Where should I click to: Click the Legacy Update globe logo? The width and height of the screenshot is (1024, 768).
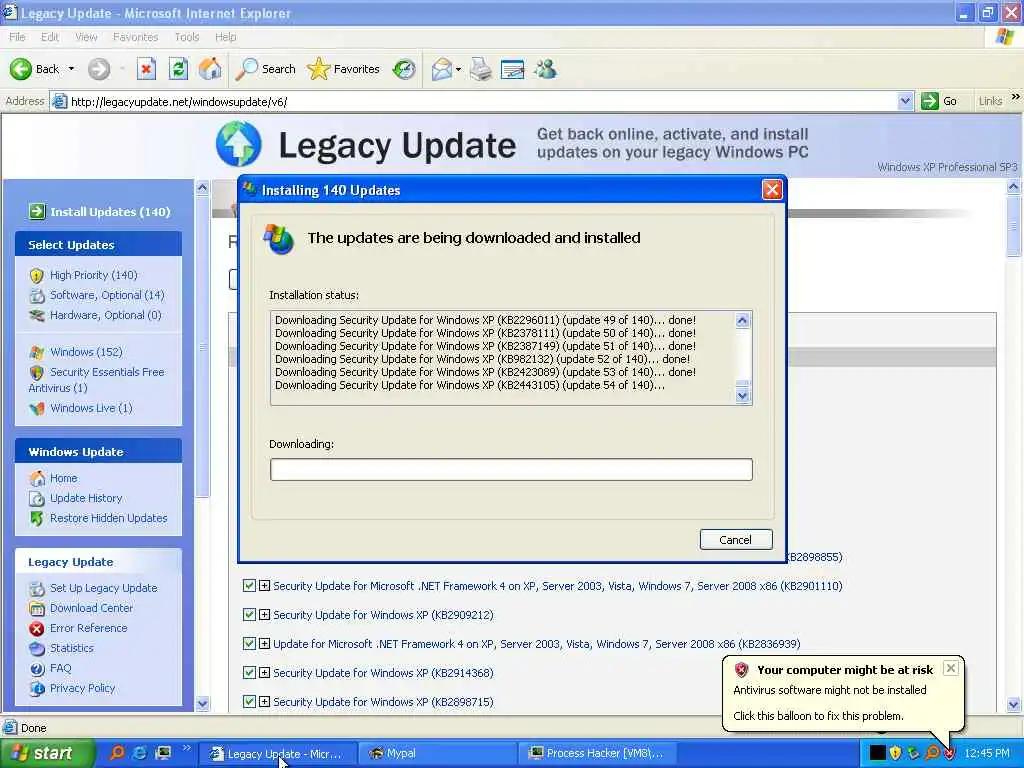[239, 144]
